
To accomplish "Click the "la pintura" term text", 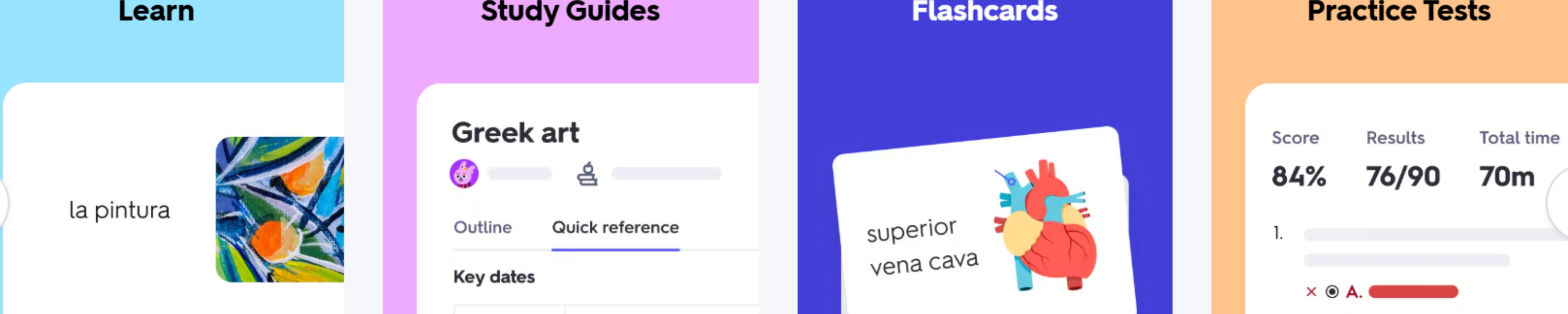I will click(x=119, y=210).
